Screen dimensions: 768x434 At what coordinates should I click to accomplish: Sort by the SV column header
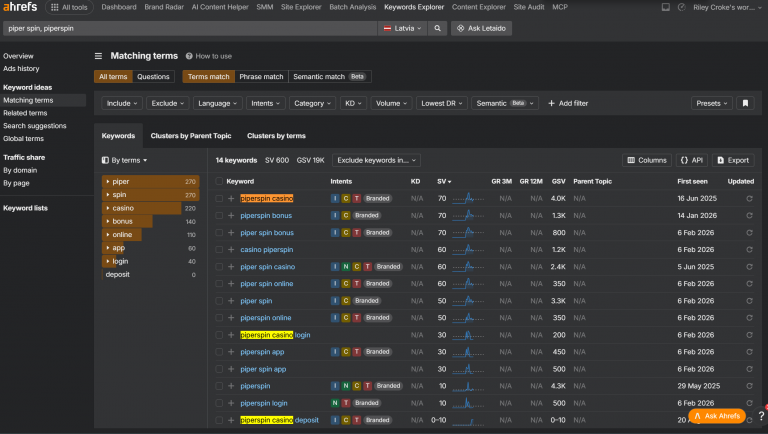tap(444, 181)
